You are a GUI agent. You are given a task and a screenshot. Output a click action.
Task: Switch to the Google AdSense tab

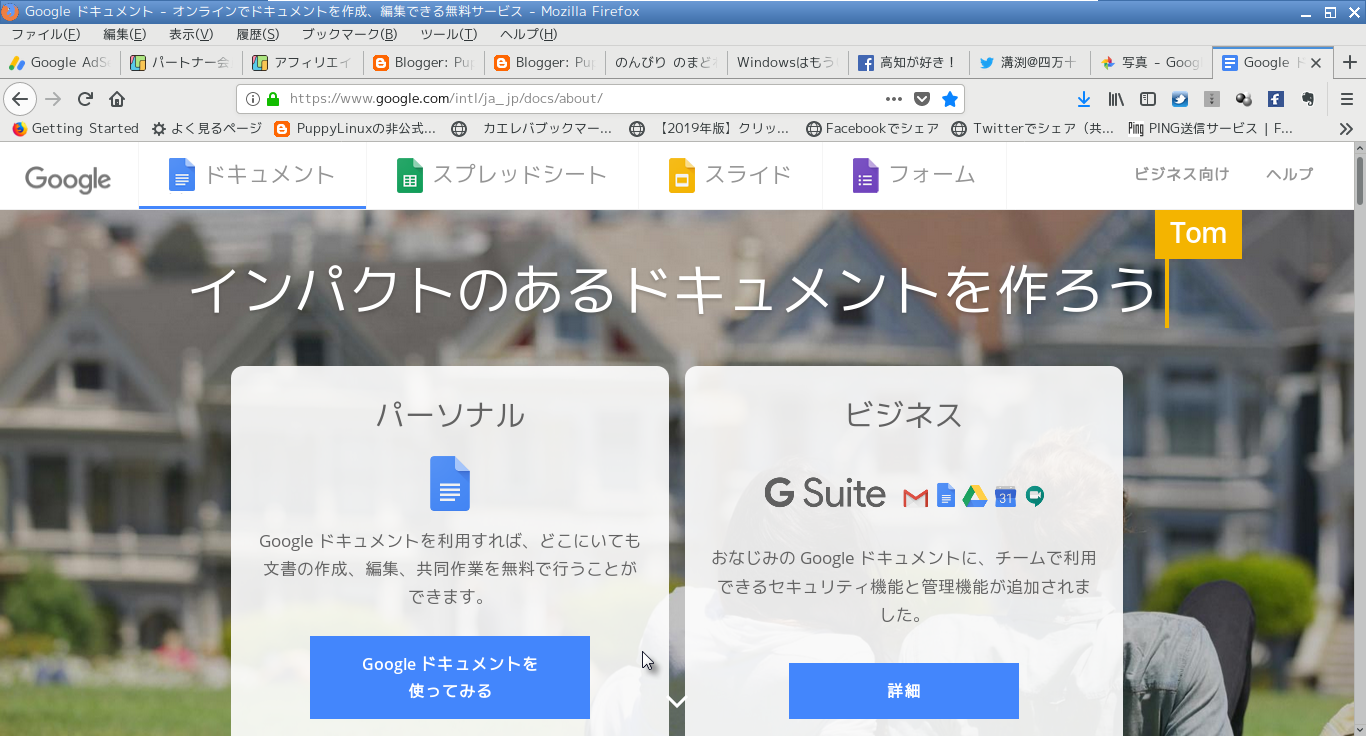pyautogui.click(x=60, y=62)
